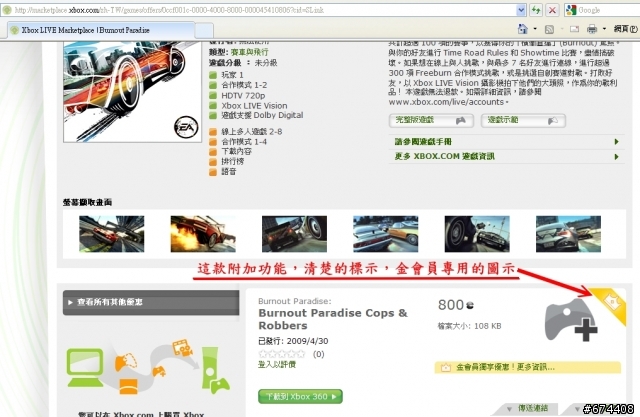640x417 pixels.
Task: Click the 遊戲示範 game demo button
Action: click(x=523, y=120)
